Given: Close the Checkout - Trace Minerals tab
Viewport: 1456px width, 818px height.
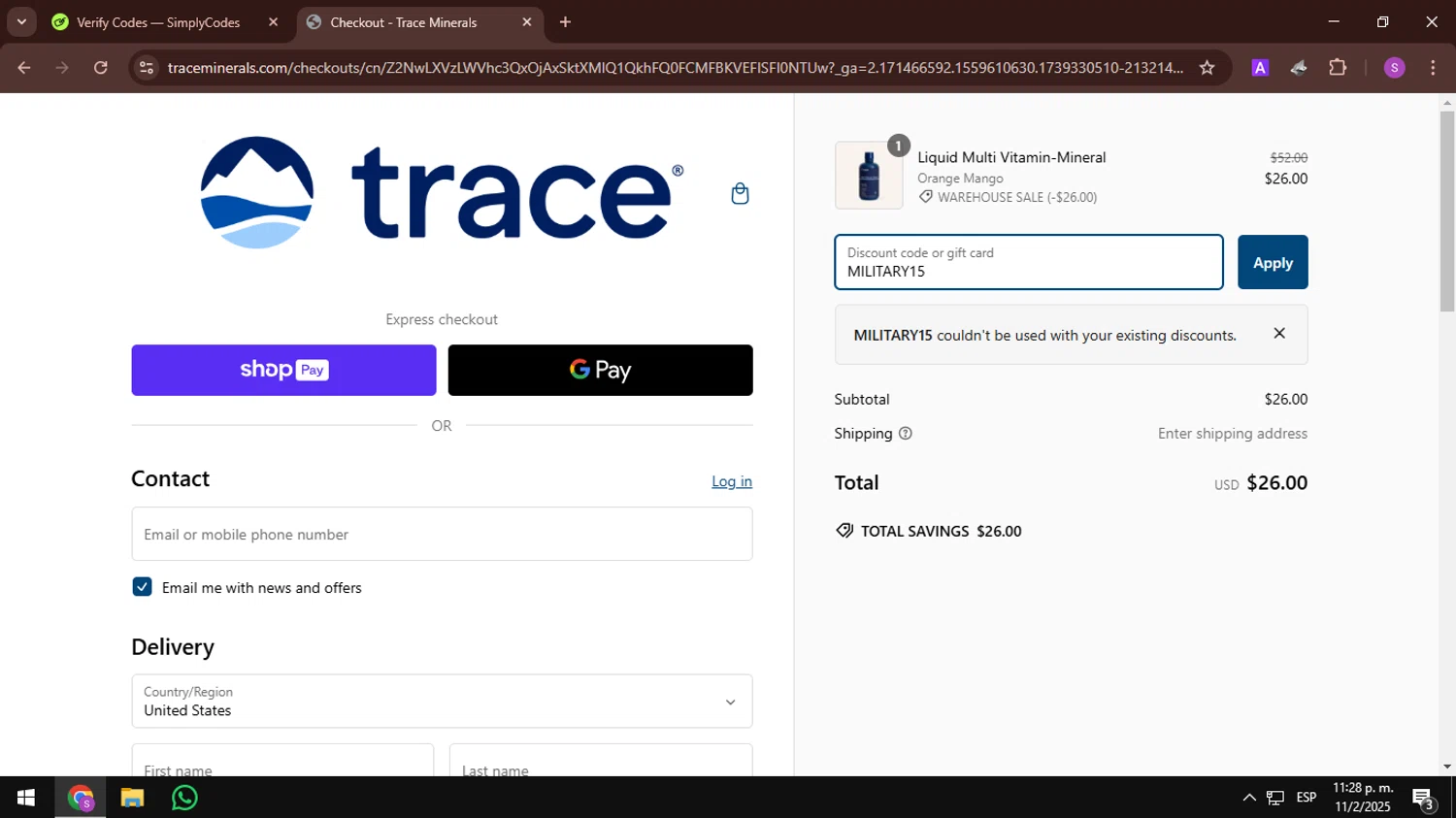Looking at the screenshot, I should pos(527,22).
